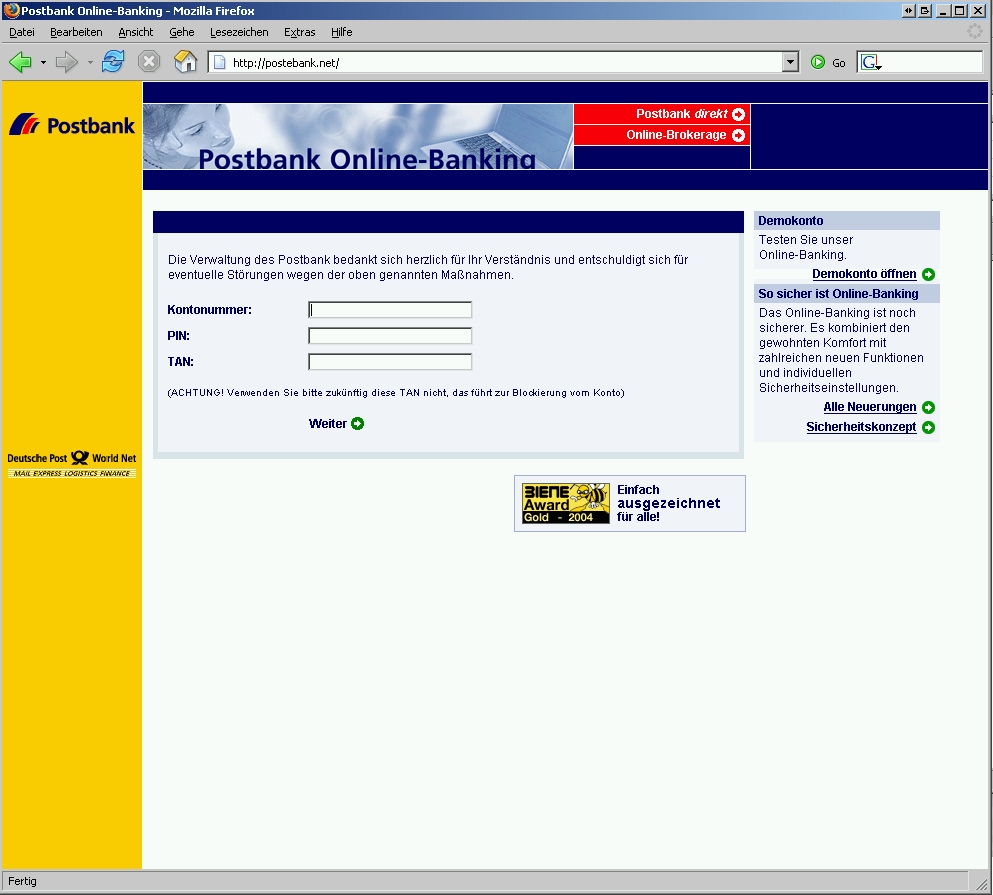
Task: Click the Postbank logo in the sidebar
Action: pos(72,125)
